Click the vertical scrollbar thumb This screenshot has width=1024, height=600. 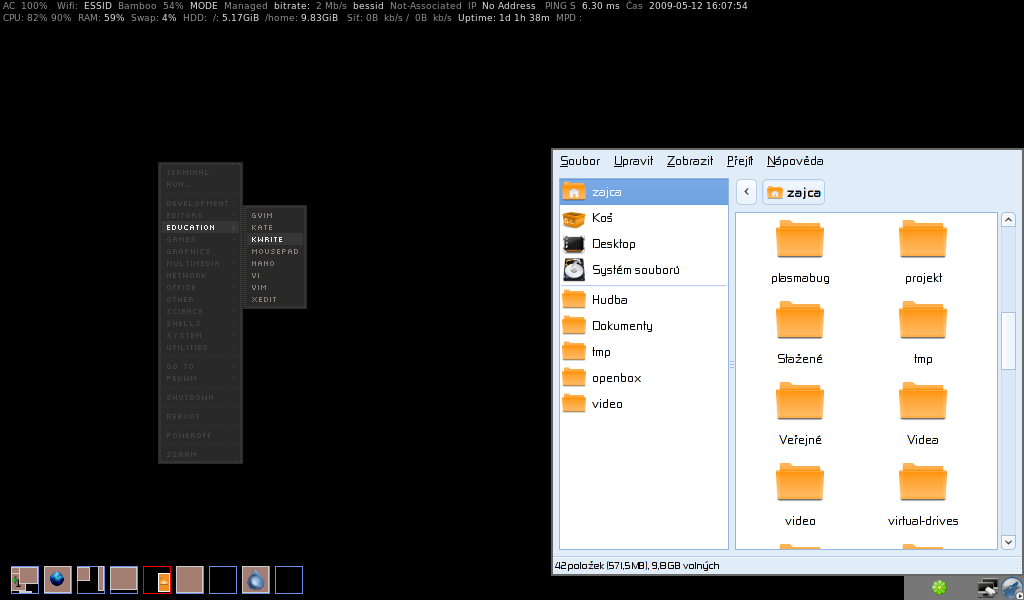[1008, 341]
